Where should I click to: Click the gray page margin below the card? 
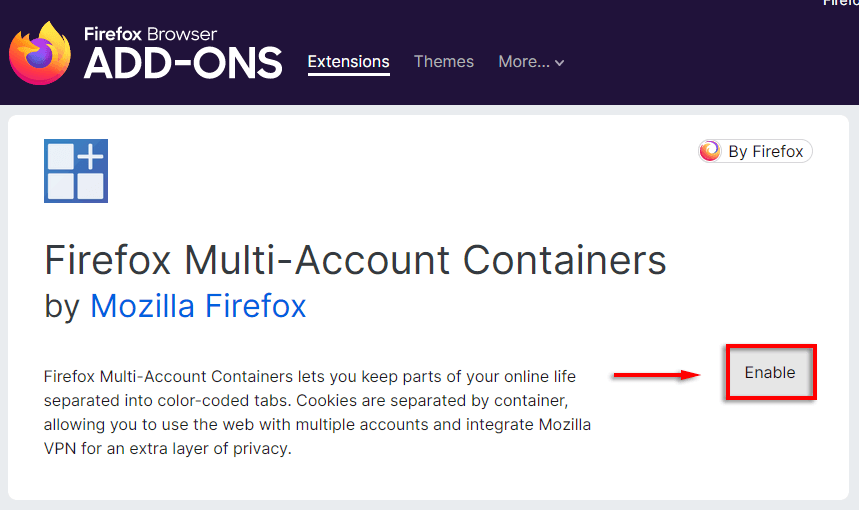[x=430, y=504]
